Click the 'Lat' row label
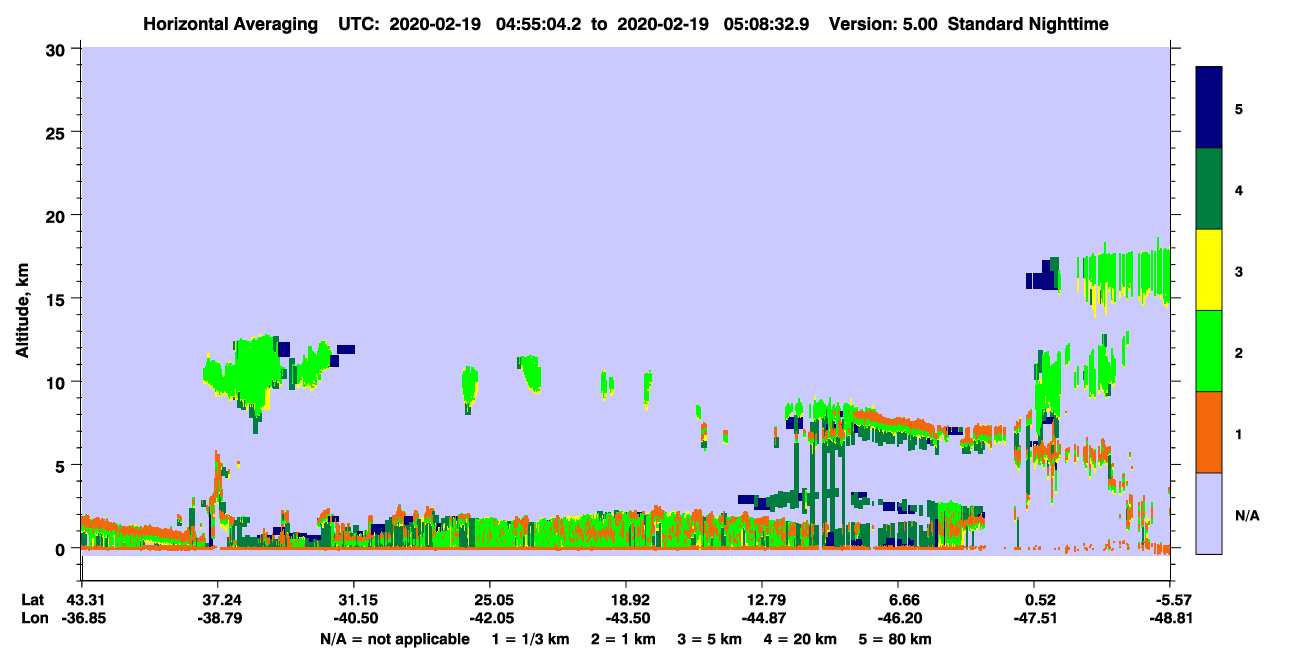Screen dimensions: 1300x667 coord(33,600)
